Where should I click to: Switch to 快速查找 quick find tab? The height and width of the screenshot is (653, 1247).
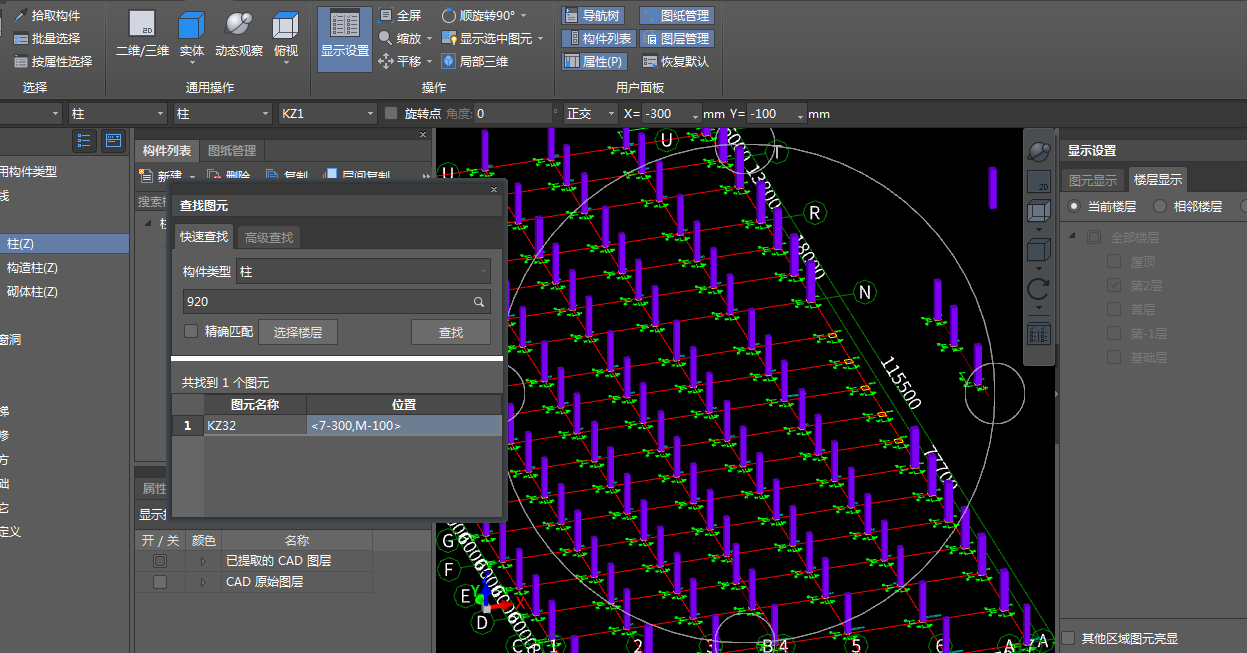pyautogui.click(x=204, y=237)
